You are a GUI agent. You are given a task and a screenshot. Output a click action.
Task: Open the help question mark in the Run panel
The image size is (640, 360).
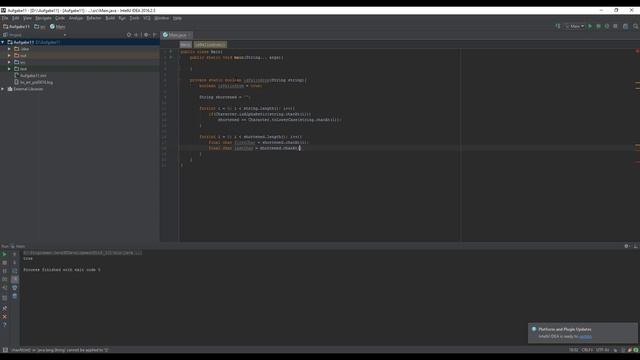[4, 324]
